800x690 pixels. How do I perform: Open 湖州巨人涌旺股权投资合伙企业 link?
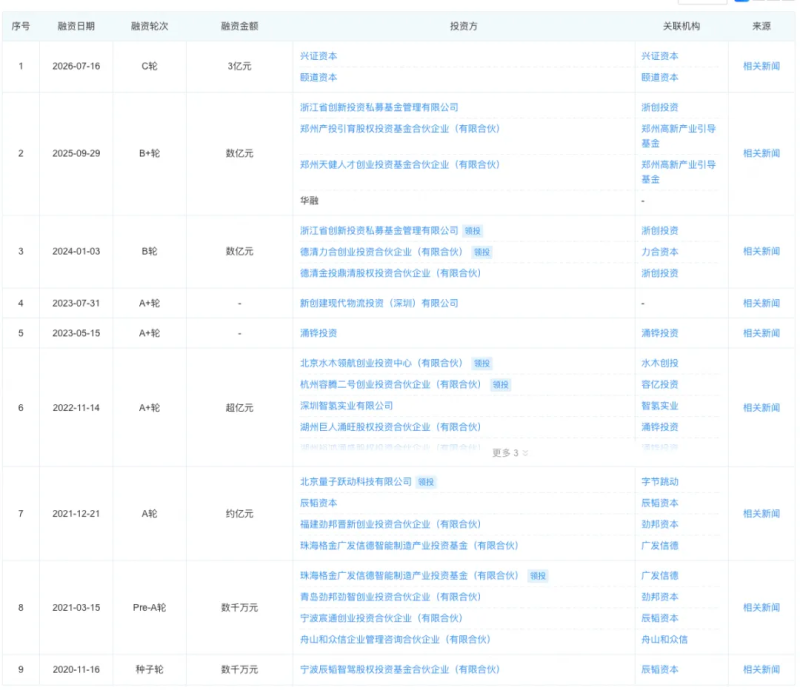(x=390, y=427)
